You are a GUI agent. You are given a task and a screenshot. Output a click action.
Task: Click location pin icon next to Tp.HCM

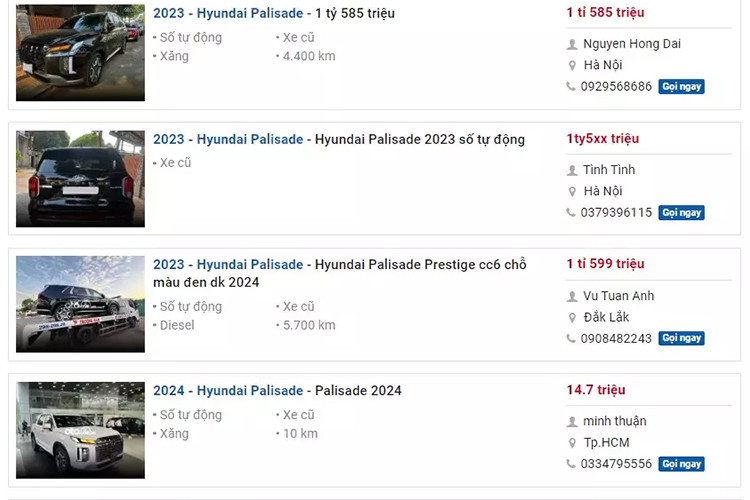pyautogui.click(x=572, y=443)
